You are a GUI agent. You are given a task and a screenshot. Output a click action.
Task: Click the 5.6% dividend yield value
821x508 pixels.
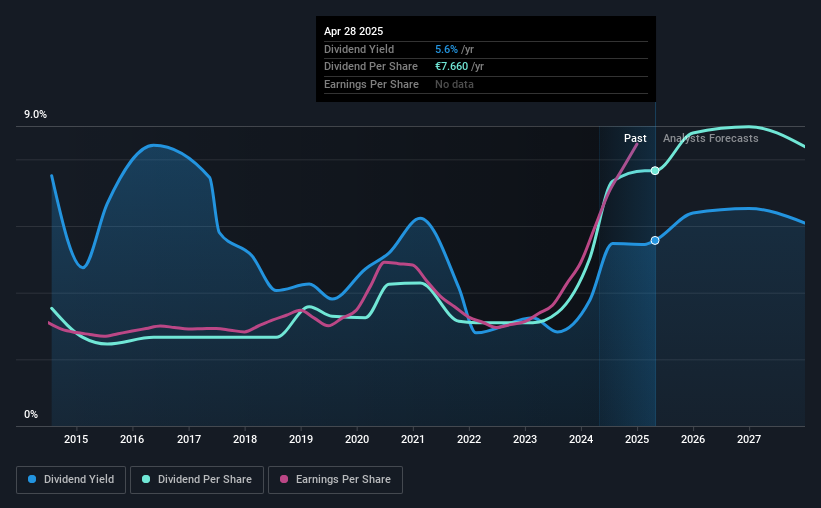click(x=446, y=49)
